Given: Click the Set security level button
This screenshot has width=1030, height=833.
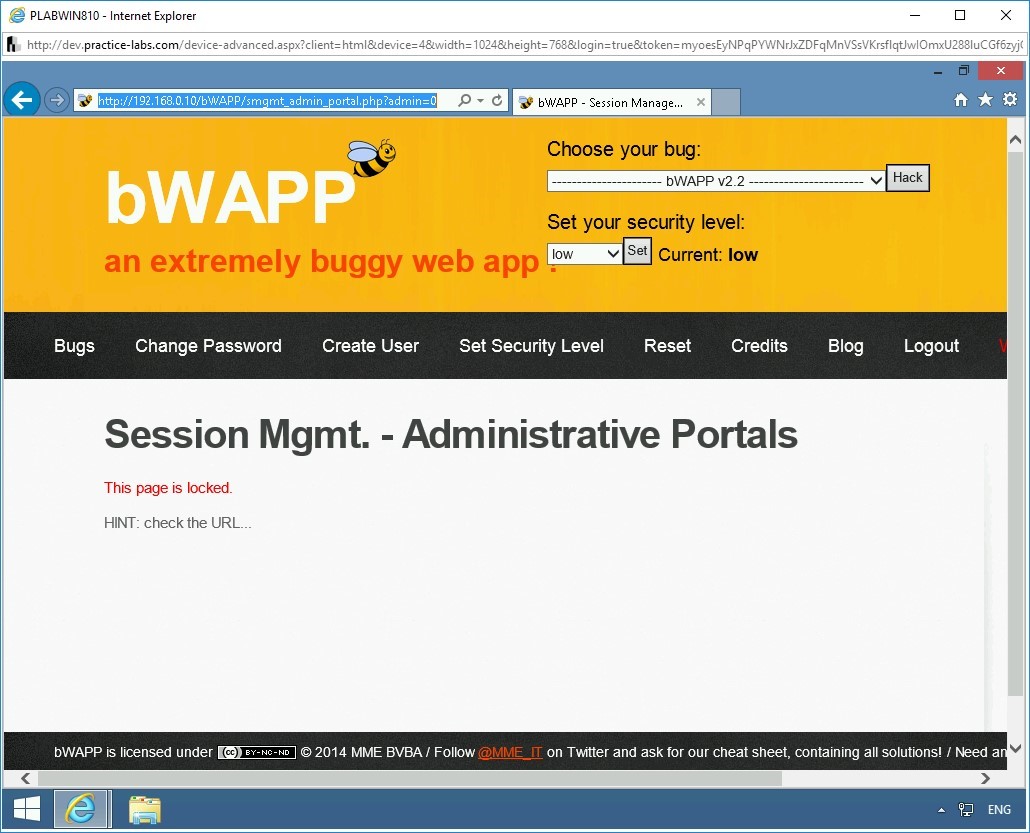Looking at the screenshot, I should coord(637,251).
